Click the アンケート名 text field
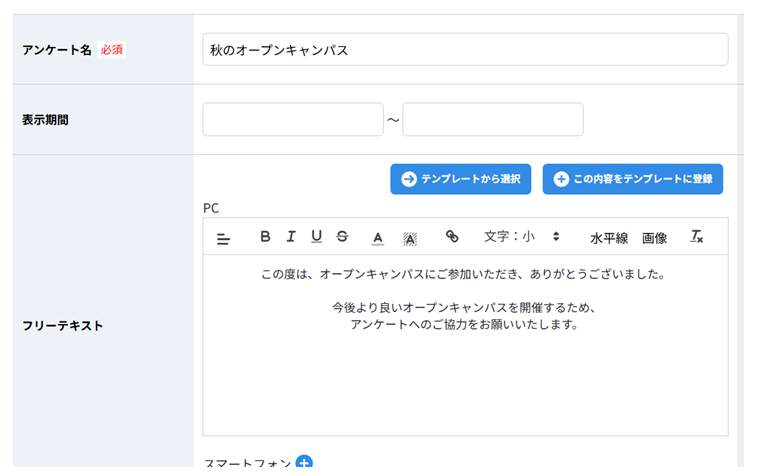 click(465, 50)
